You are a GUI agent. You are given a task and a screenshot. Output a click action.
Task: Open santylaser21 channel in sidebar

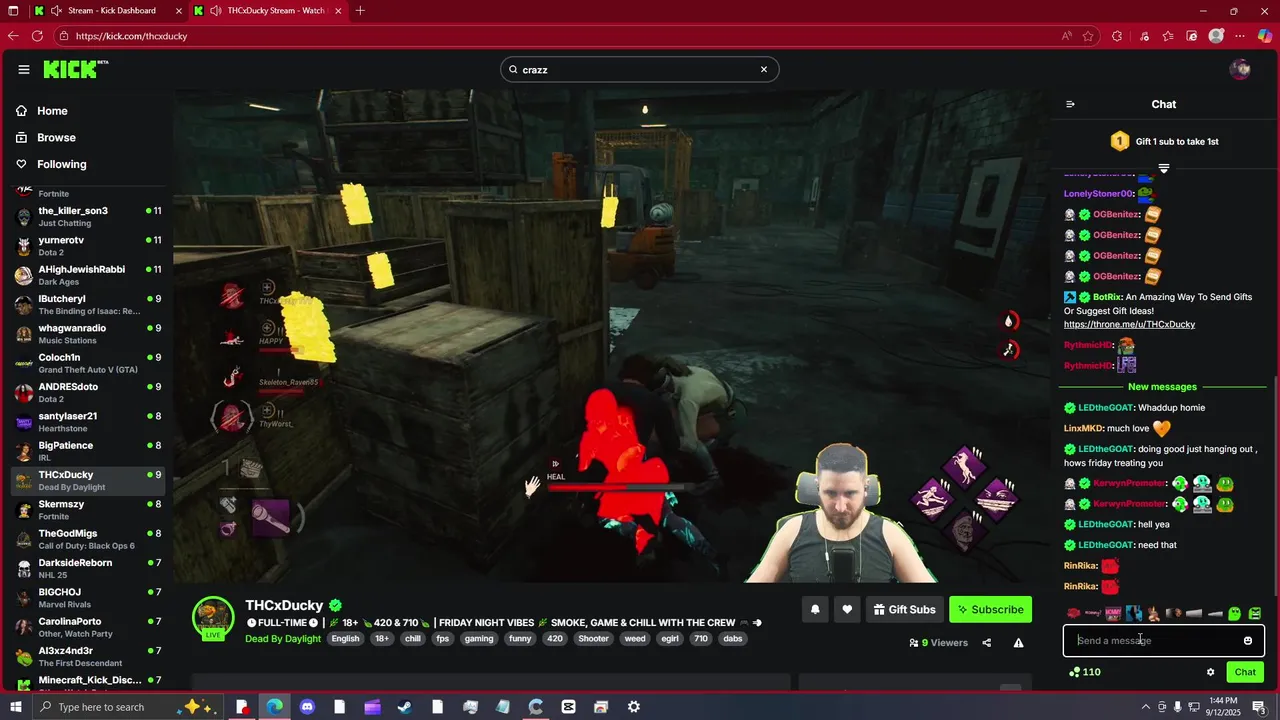tap(88, 422)
